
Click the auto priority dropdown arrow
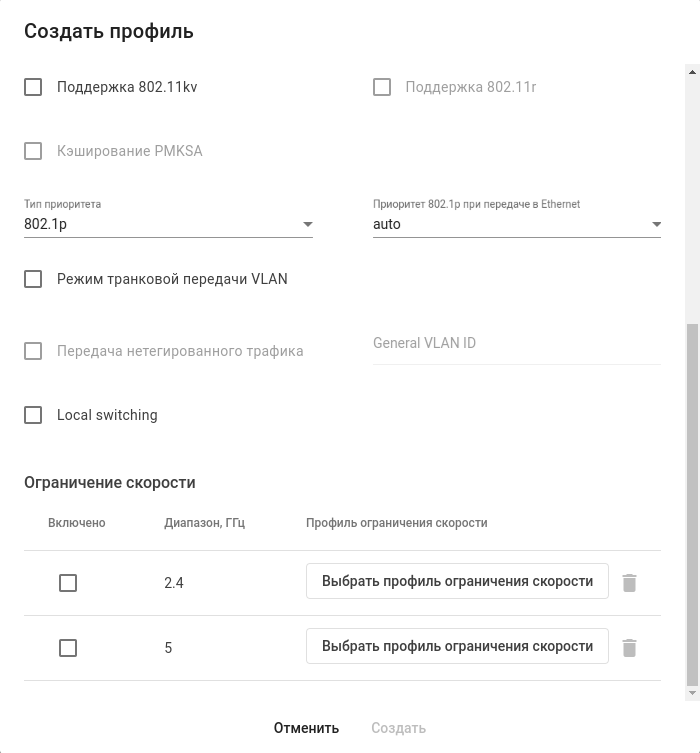[656, 225]
